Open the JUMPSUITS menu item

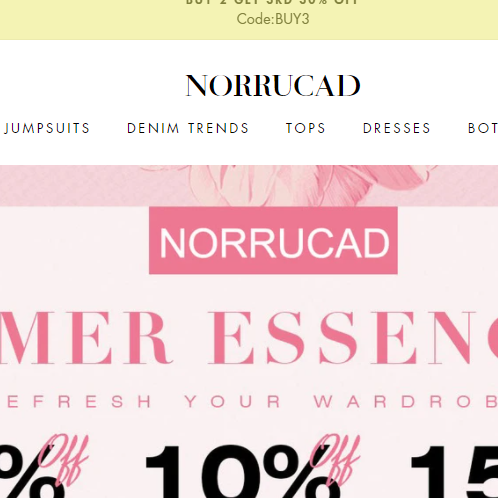click(x=47, y=128)
